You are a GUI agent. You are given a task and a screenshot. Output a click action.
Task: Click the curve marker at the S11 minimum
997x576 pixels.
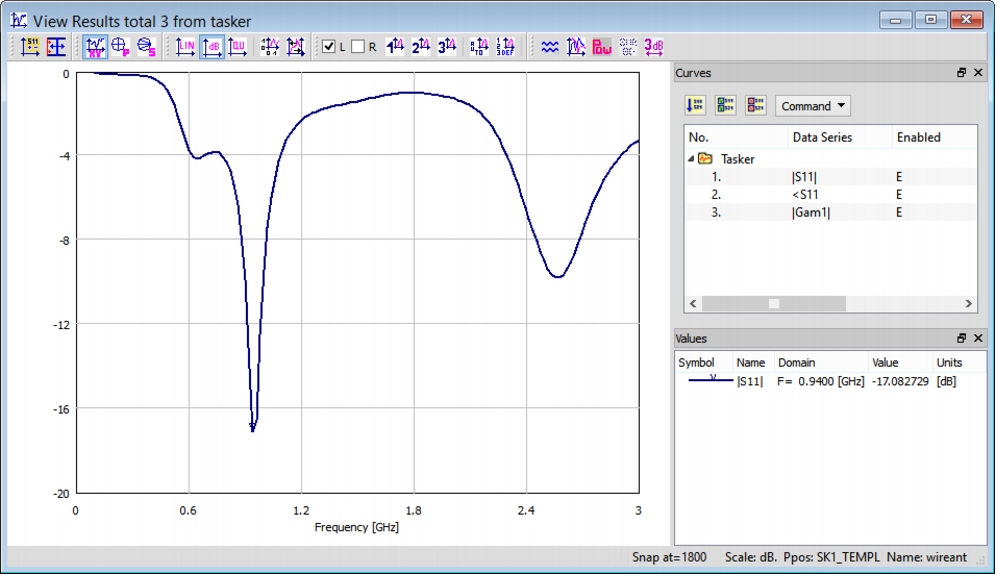point(252,427)
